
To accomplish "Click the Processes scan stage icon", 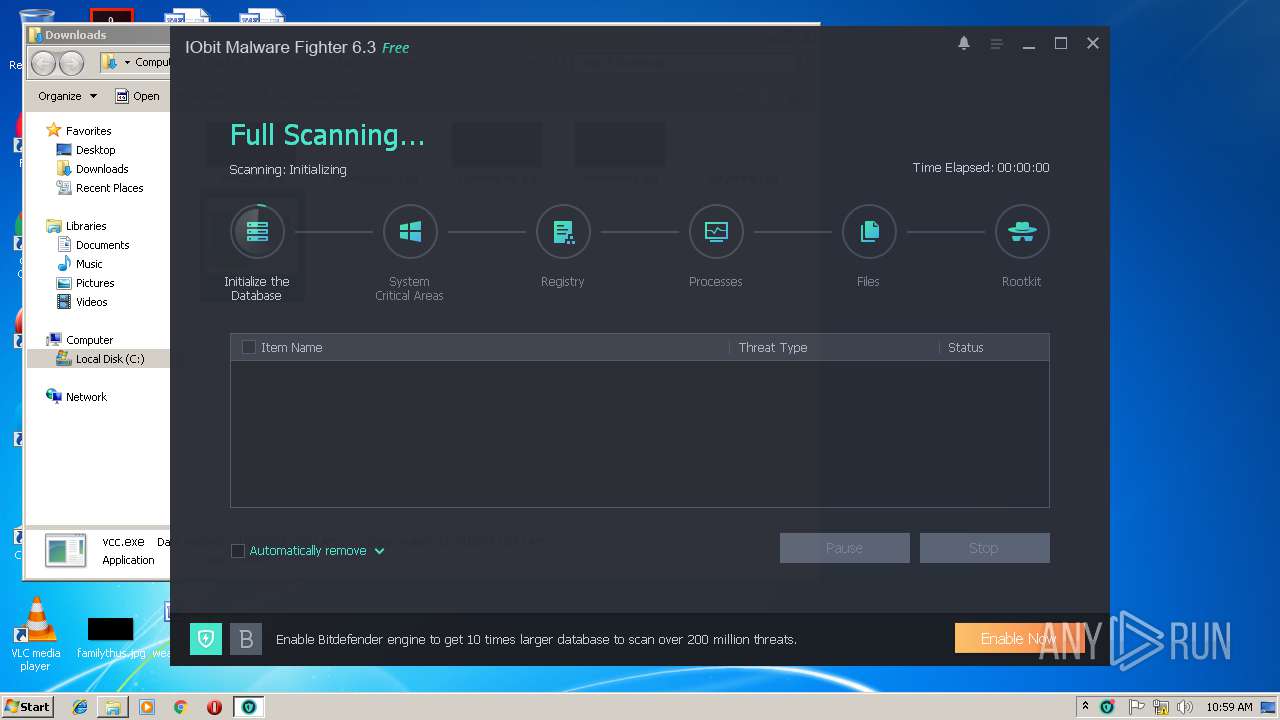I will 716,231.
